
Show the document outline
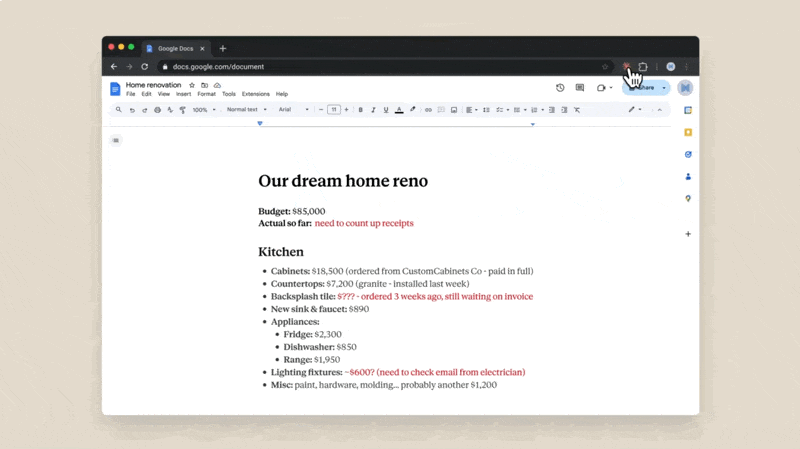[x=116, y=140]
